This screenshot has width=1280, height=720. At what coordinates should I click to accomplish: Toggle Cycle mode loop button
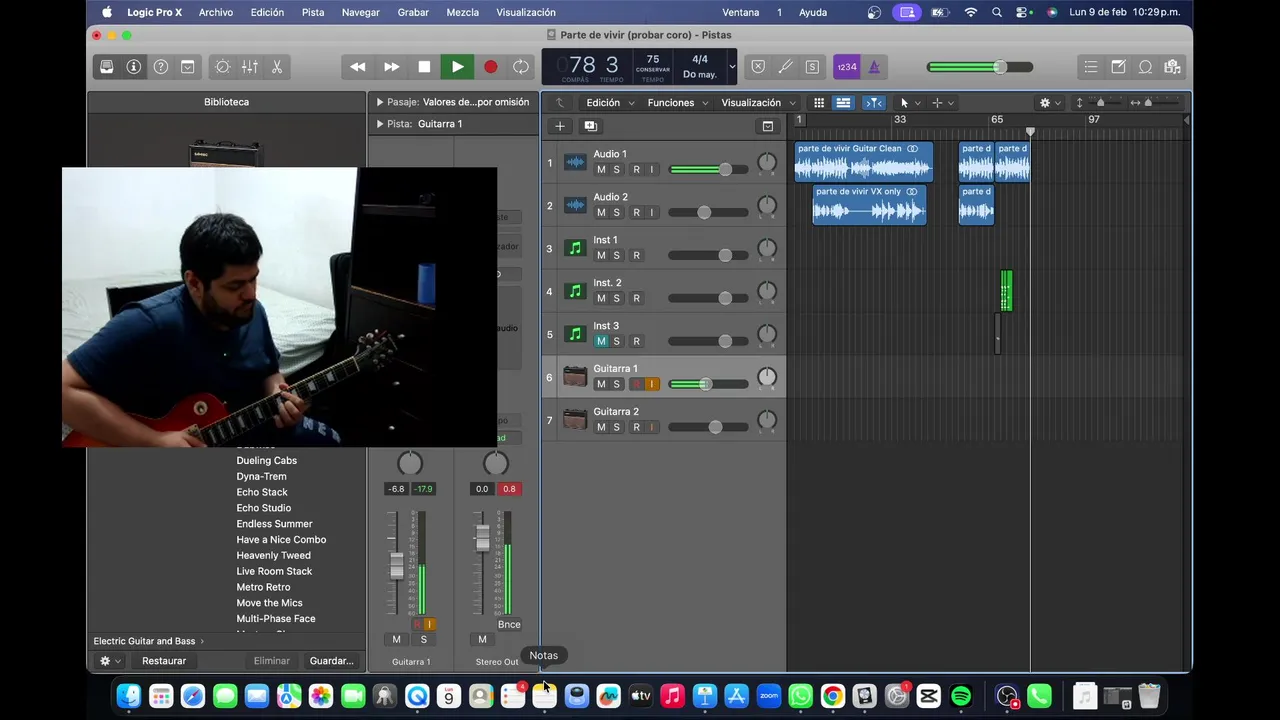click(x=521, y=67)
